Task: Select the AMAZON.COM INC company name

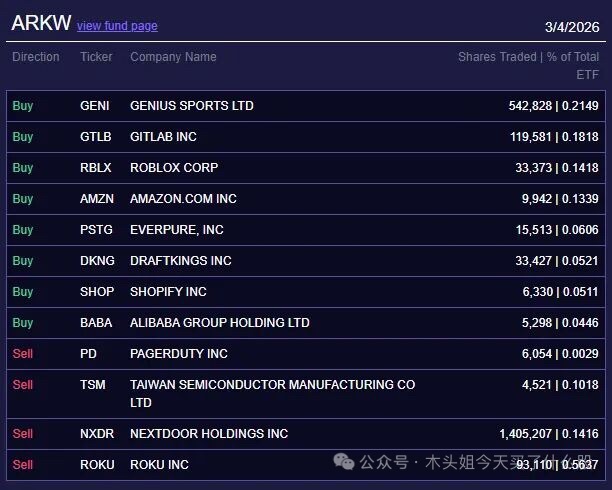Action: (x=183, y=199)
